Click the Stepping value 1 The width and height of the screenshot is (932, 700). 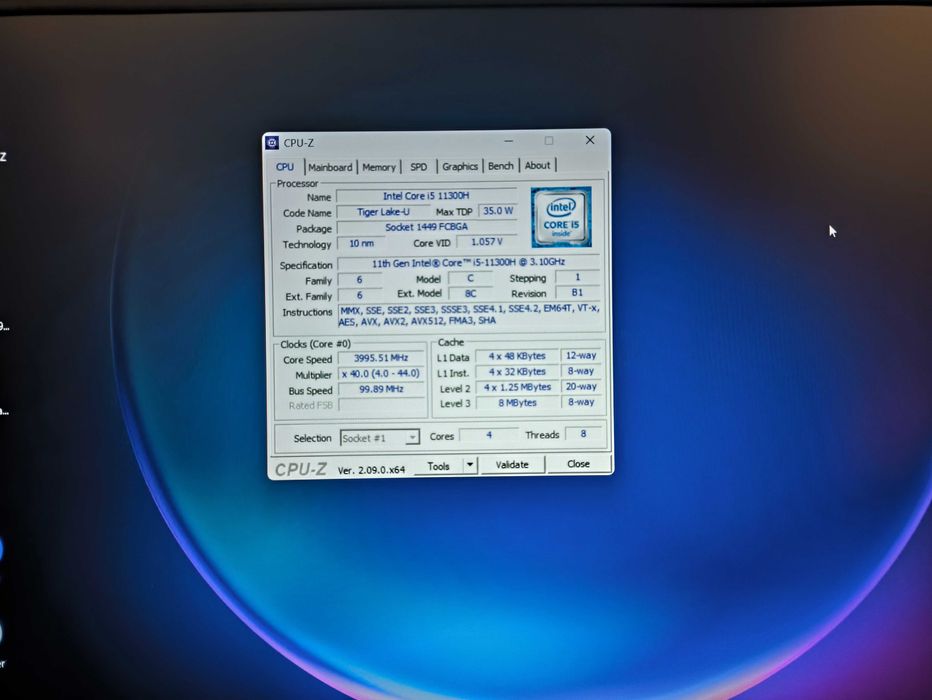click(x=577, y=277)
